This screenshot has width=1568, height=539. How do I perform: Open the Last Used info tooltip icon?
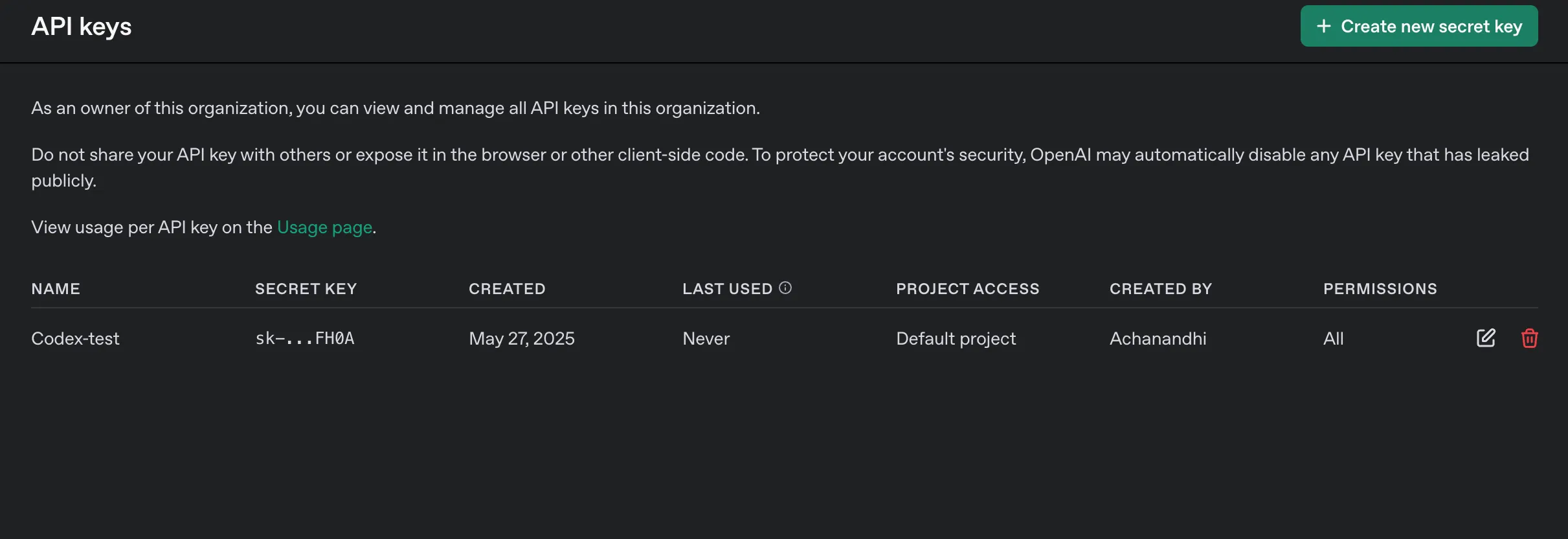pyautogui.click(x=785, y=288)
